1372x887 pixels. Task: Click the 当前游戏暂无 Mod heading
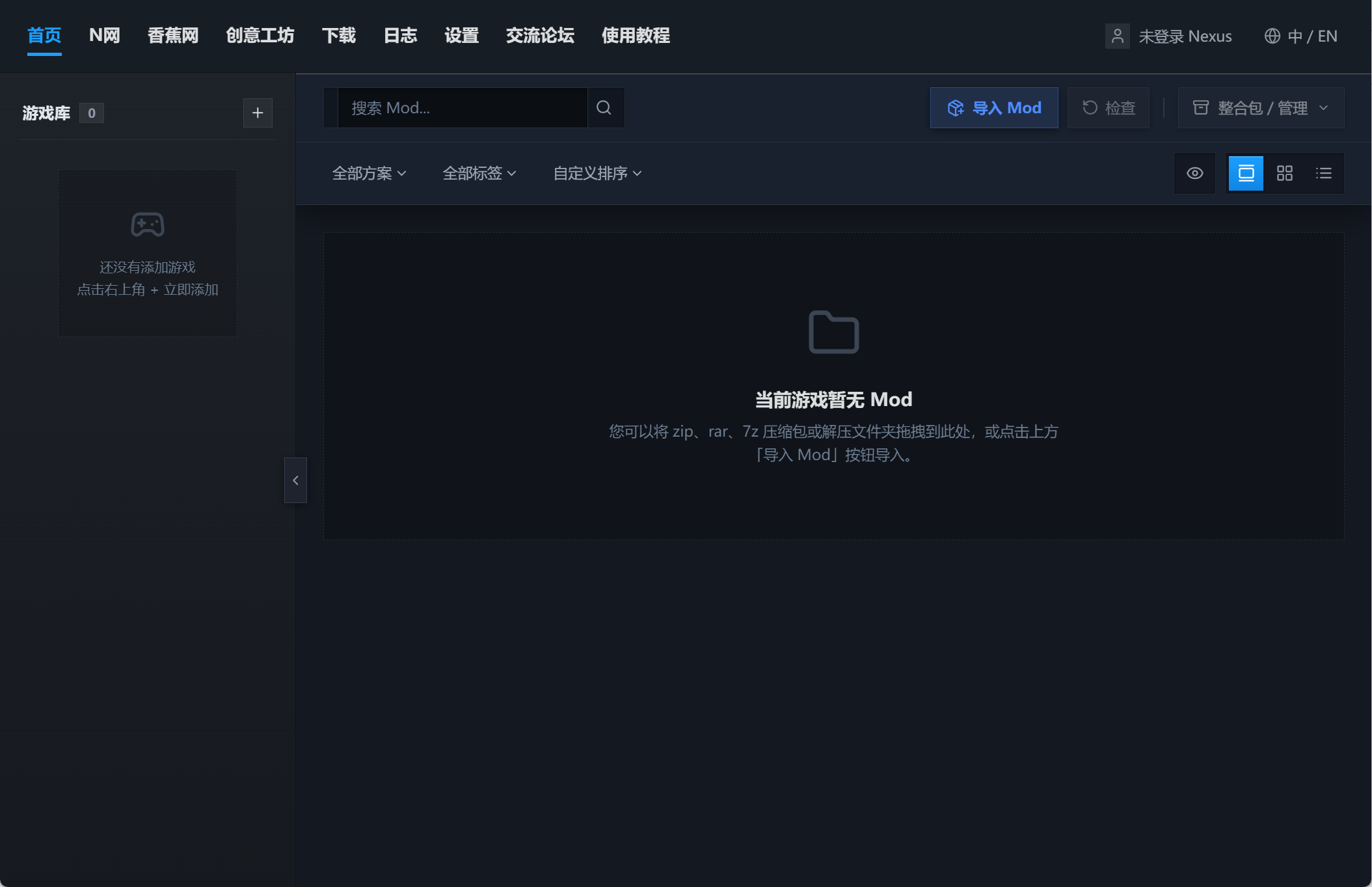(834, 399)
